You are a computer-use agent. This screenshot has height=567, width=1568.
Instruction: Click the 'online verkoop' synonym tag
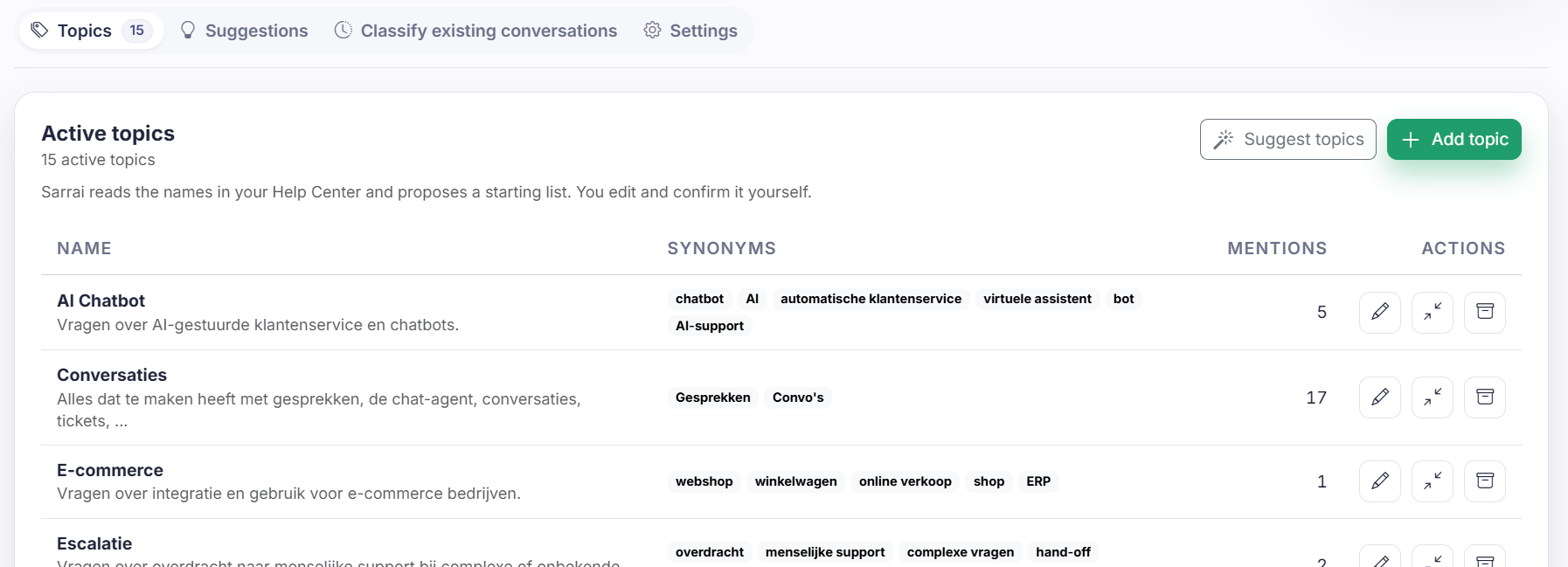click(905, 481)
